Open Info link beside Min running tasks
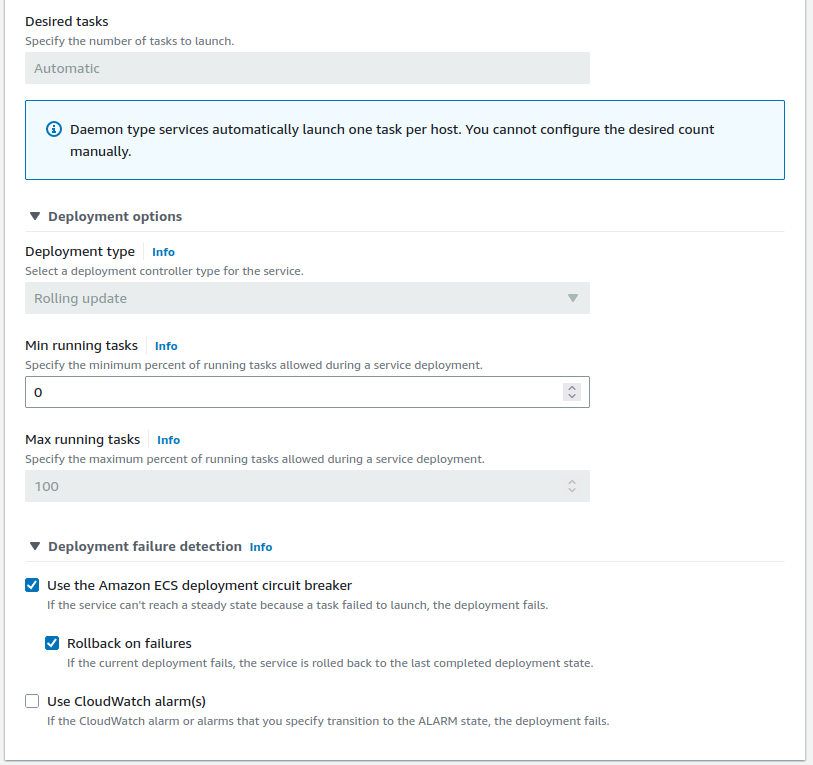813x765 pixels. pyautogui.click(x=166, y=346)
